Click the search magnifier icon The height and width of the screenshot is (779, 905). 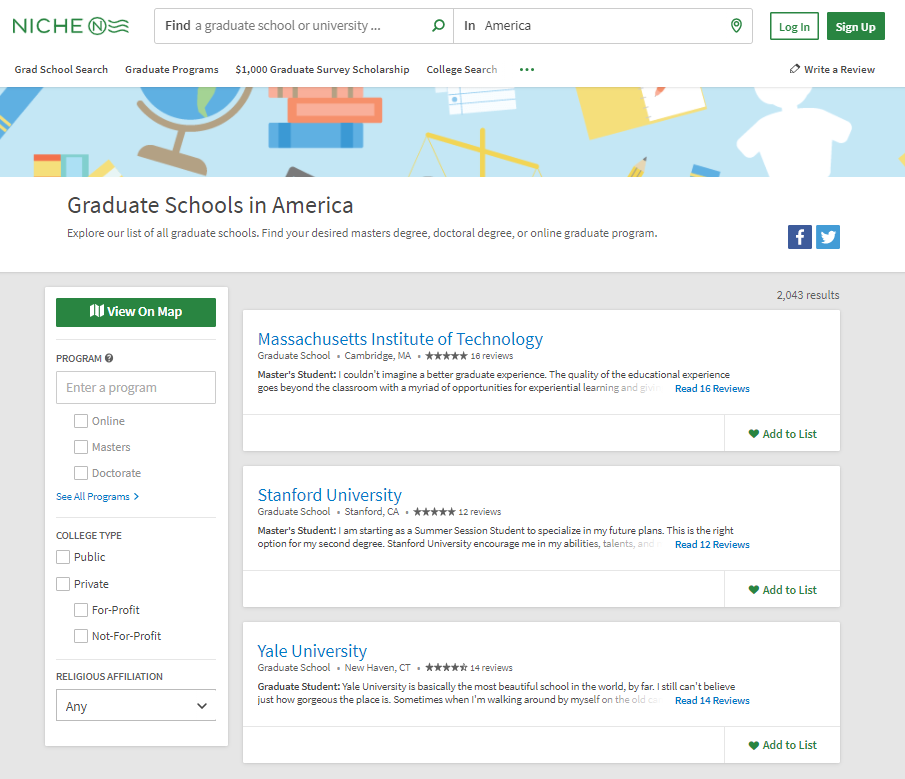click(x=438, y=25)
